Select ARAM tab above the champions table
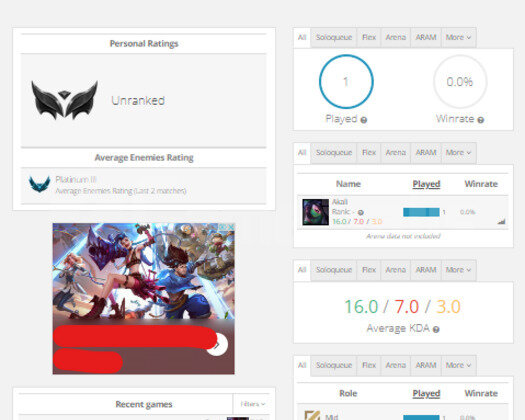 click(426, 152)
